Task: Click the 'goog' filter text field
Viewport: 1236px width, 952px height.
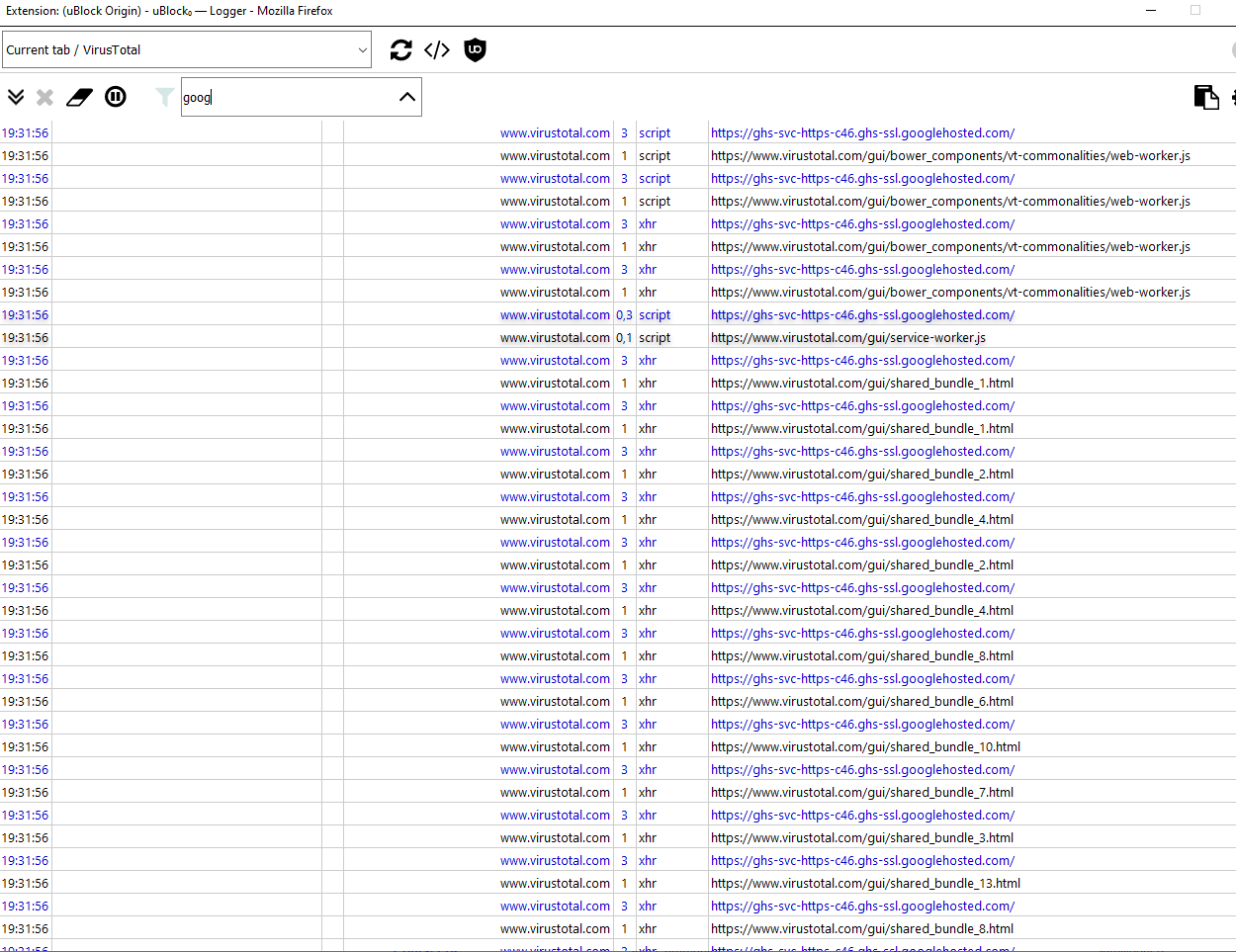Action: (287, 97)
